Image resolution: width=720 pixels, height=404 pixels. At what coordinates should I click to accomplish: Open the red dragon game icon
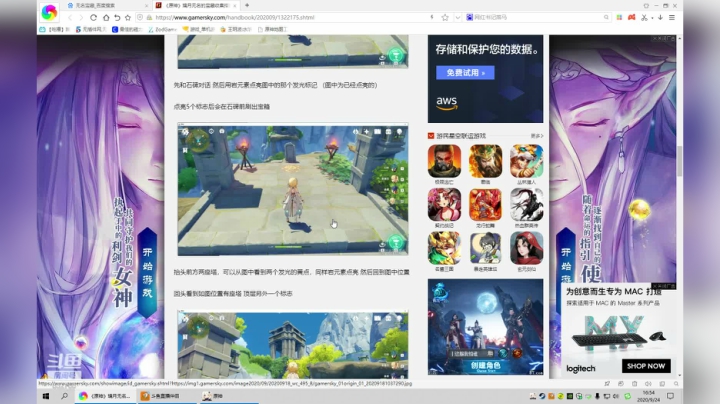(485, 205)
